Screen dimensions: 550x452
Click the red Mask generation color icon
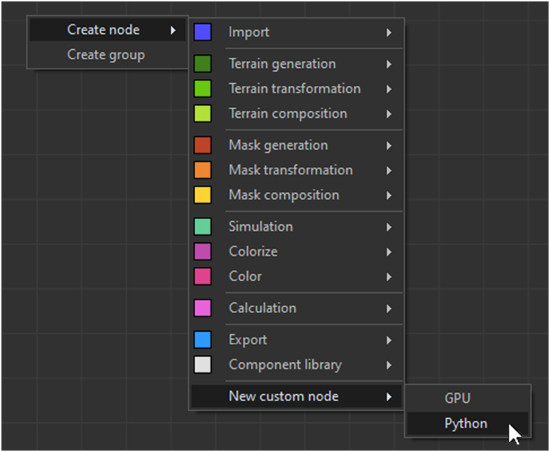point(202,145)
